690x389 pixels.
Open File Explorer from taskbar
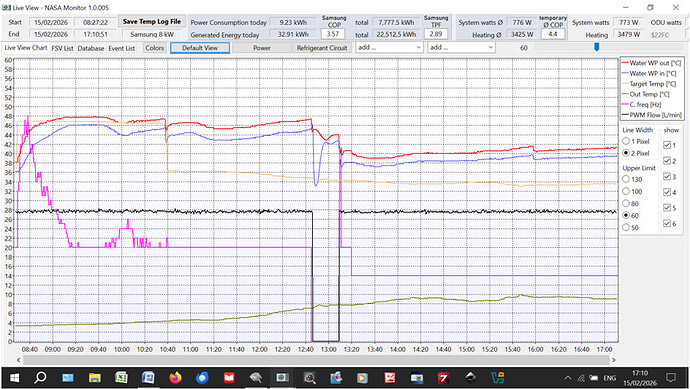[95, 378]
